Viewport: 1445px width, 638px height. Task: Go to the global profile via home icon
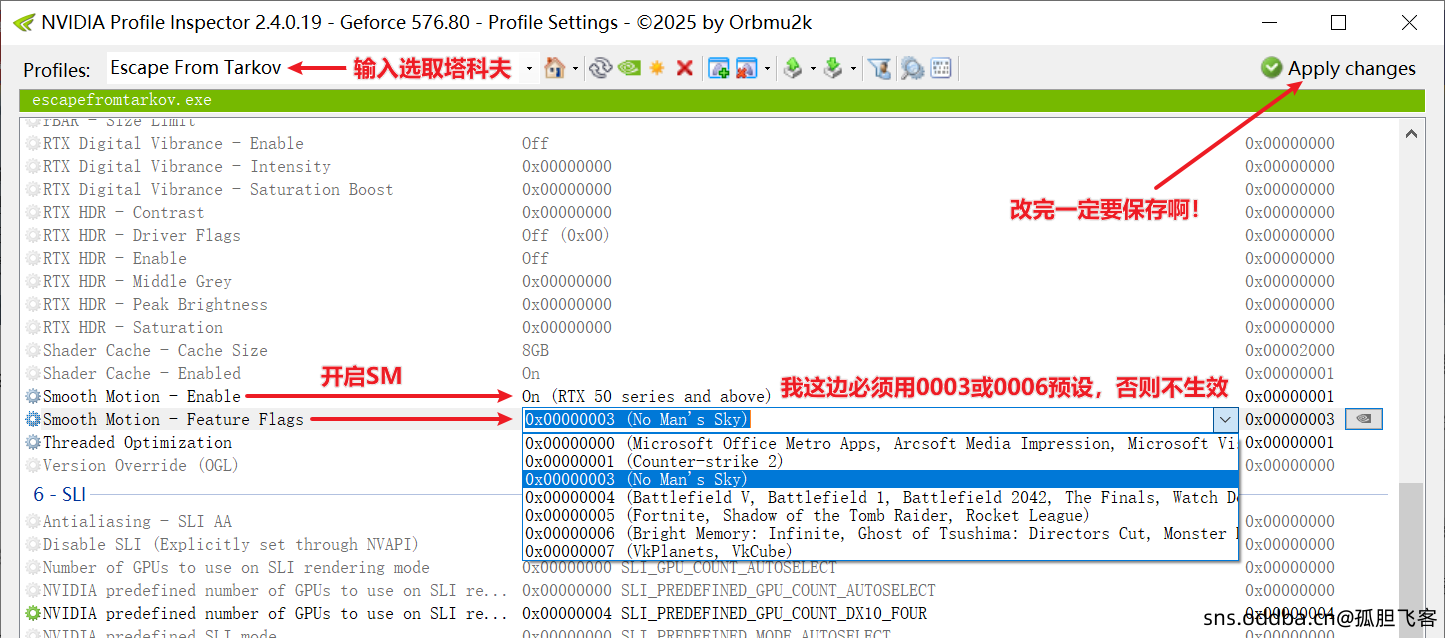(x=554, y=68)
